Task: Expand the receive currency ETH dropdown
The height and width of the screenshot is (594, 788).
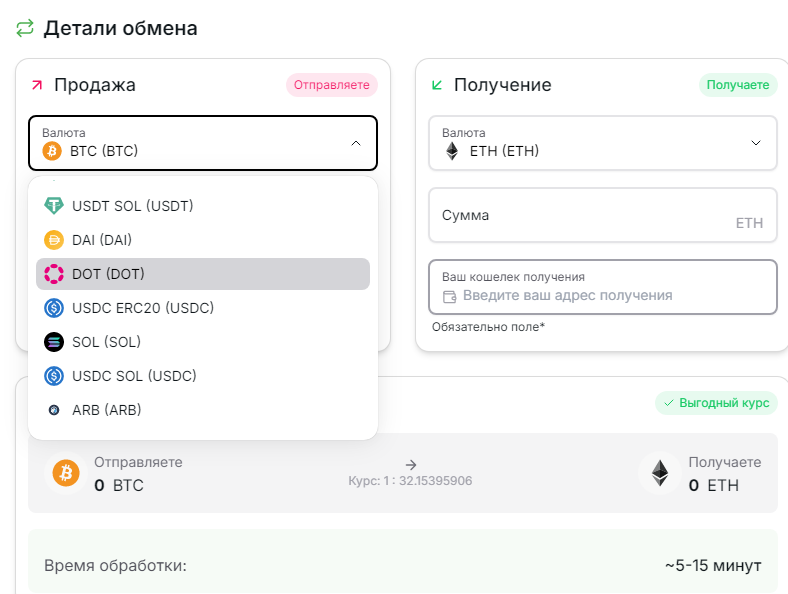Action: 602,143
